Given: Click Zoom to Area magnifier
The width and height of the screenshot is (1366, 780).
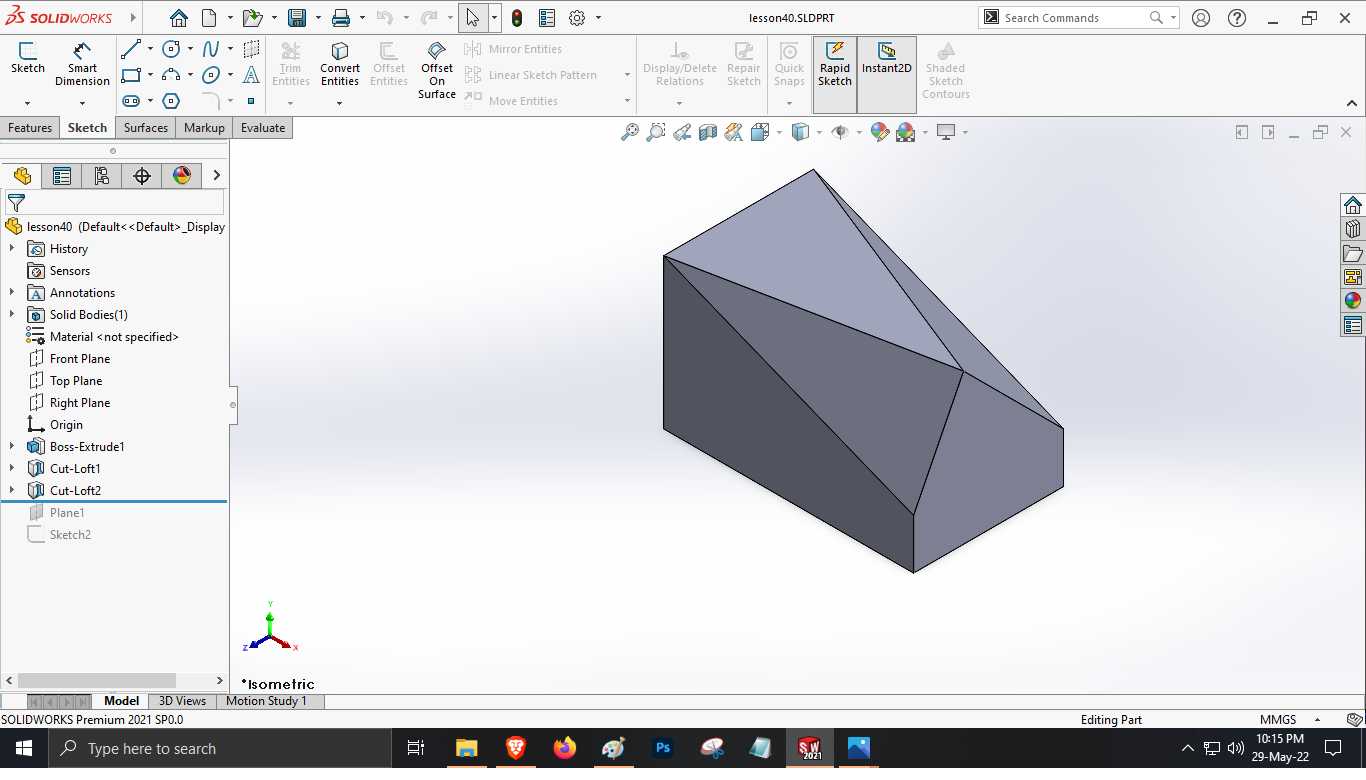Looking at the screenshot, I should click(656, 132).
